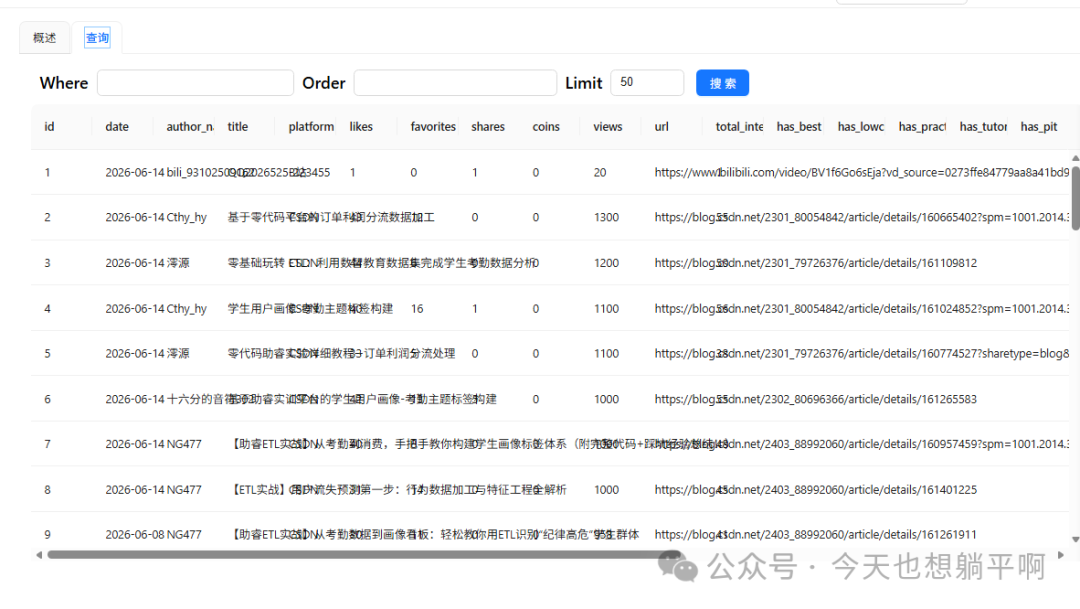Click the horizontal scrollbar right arrow
Viewport: 1080px width, 609px height.
point(1061,555)
